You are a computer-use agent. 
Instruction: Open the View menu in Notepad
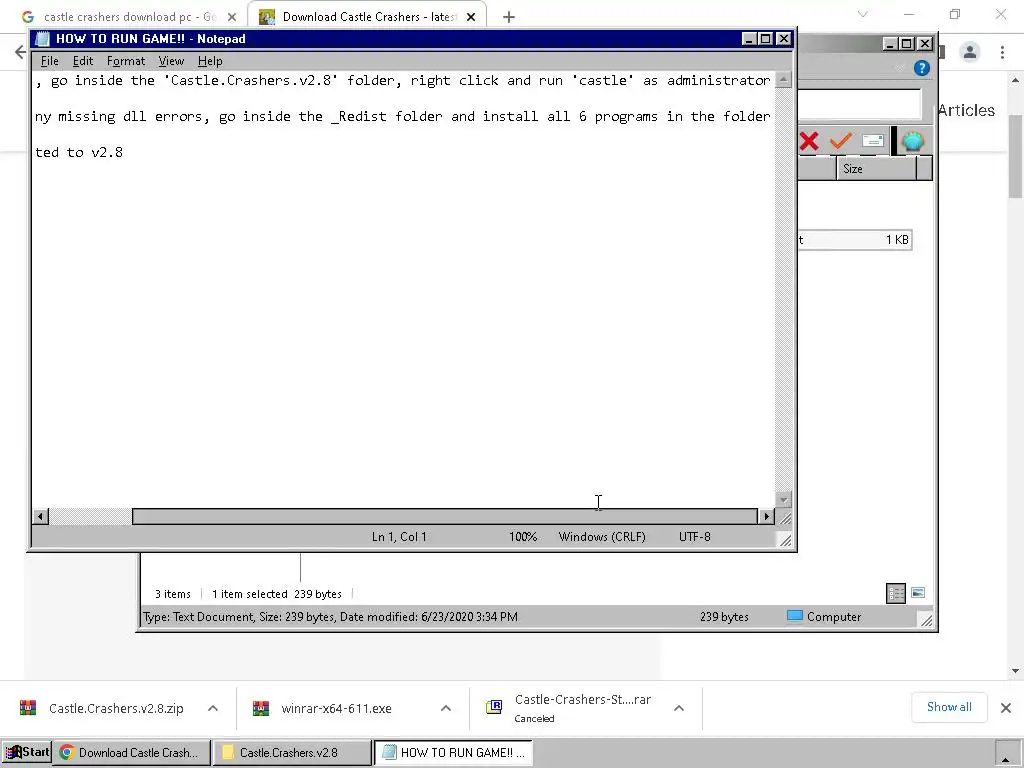(x=171, y=61)
